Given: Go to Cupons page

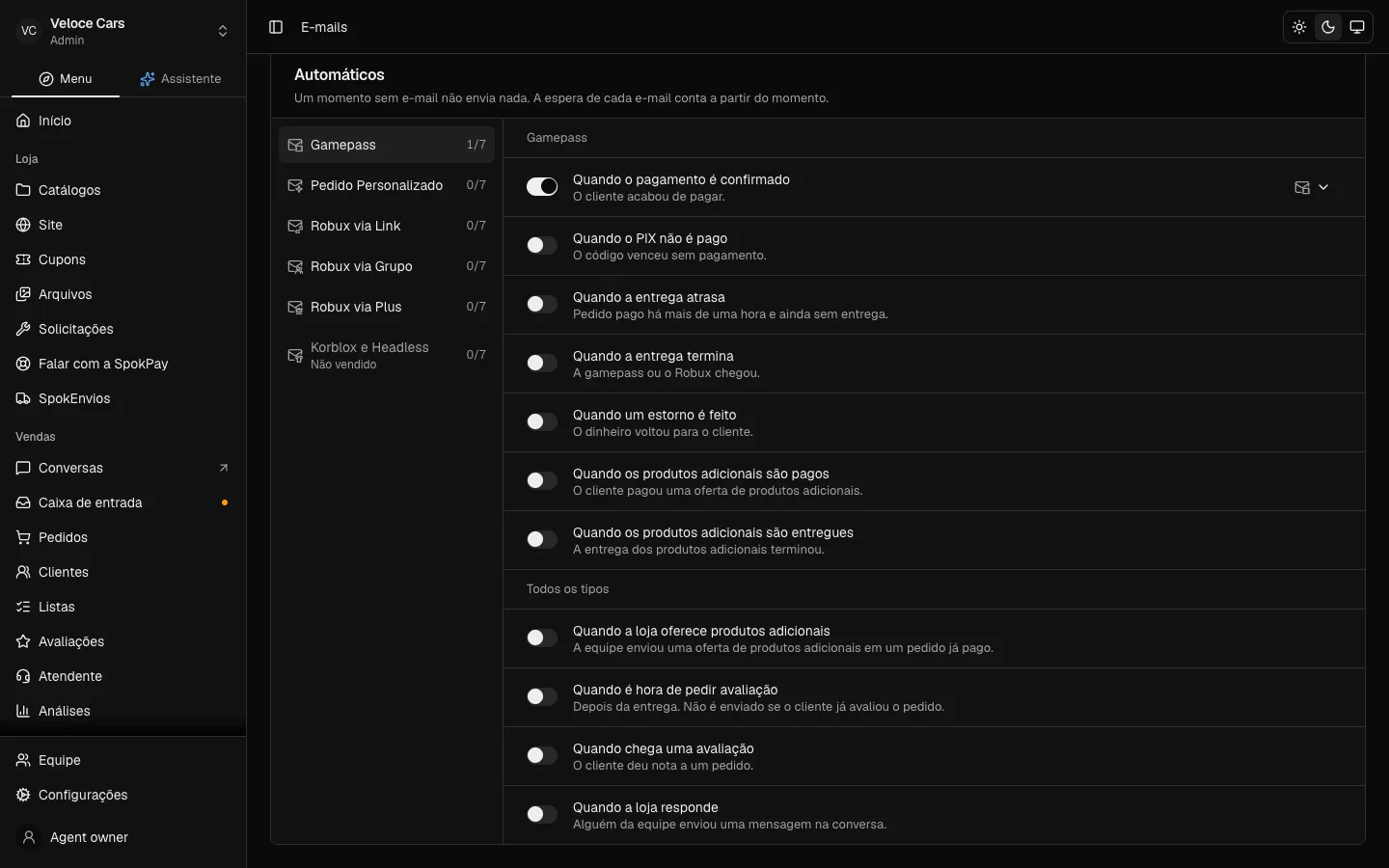Looking at the screenshot, I should click(x=123, y=259).
